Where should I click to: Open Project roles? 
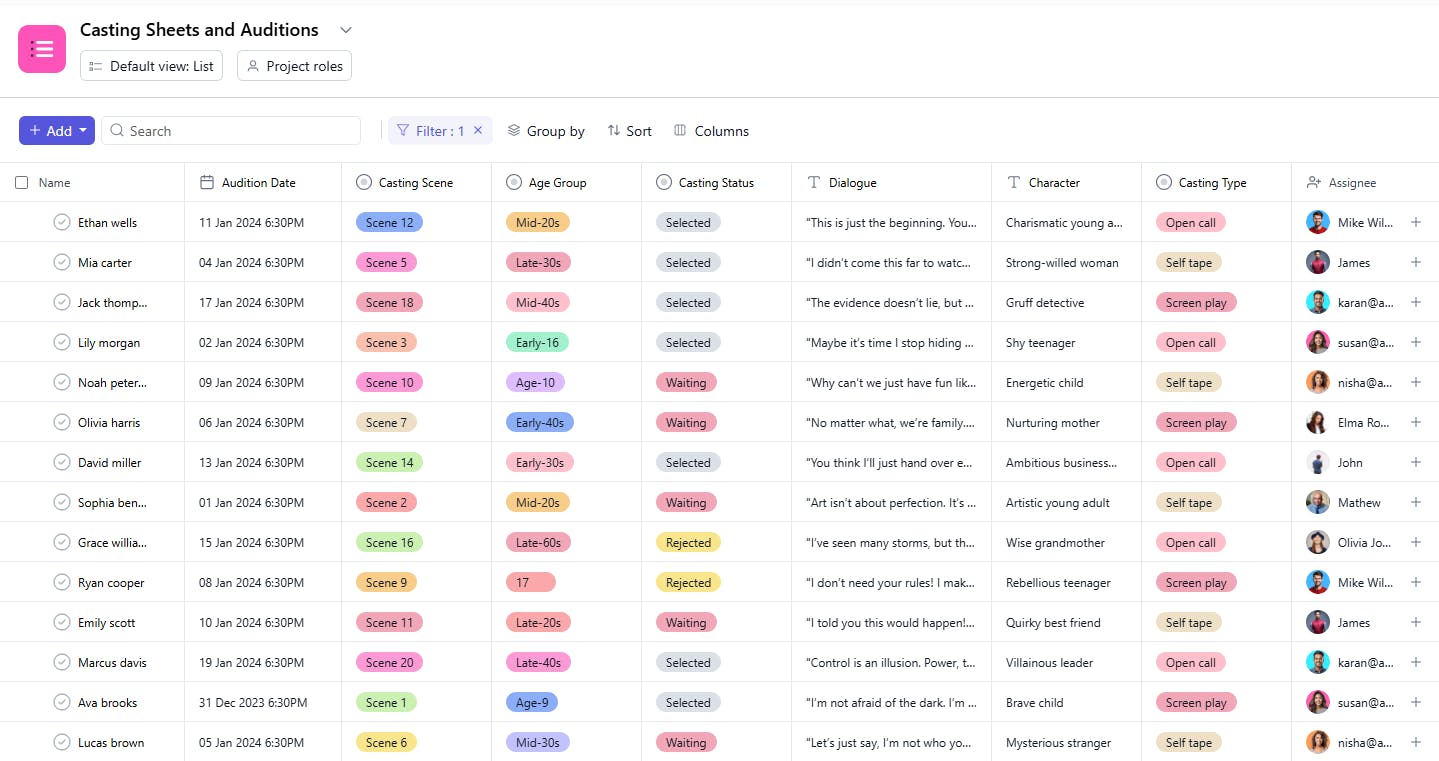coord(294,66)
